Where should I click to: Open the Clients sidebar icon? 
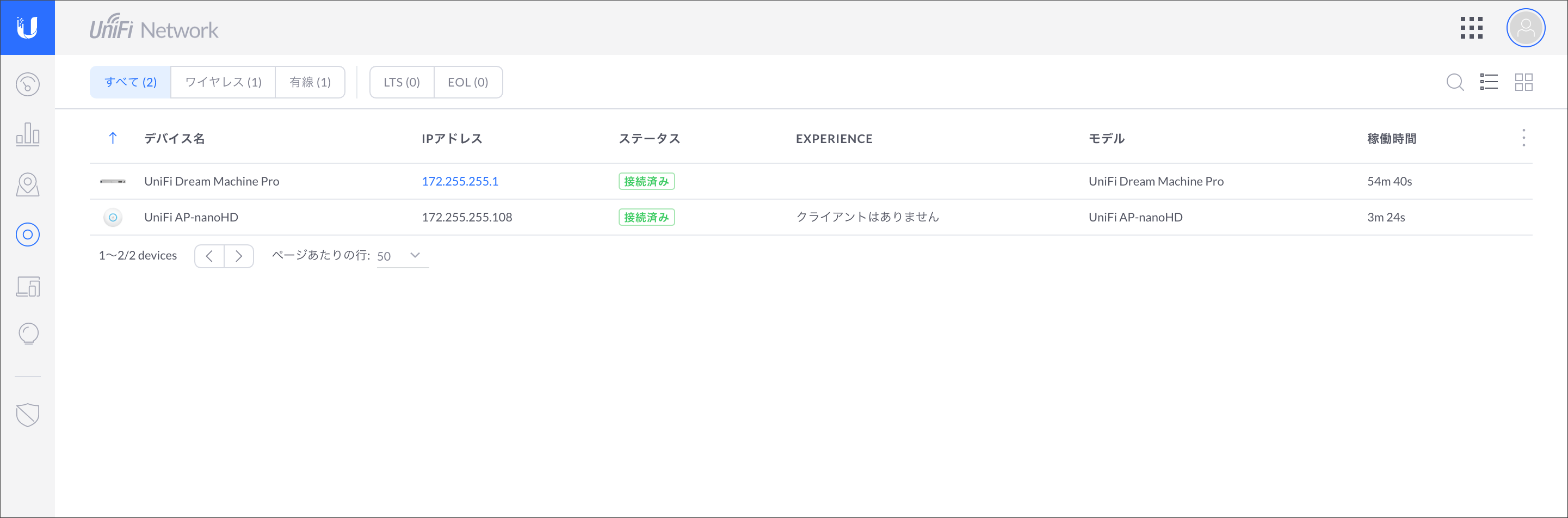(27, 286)
